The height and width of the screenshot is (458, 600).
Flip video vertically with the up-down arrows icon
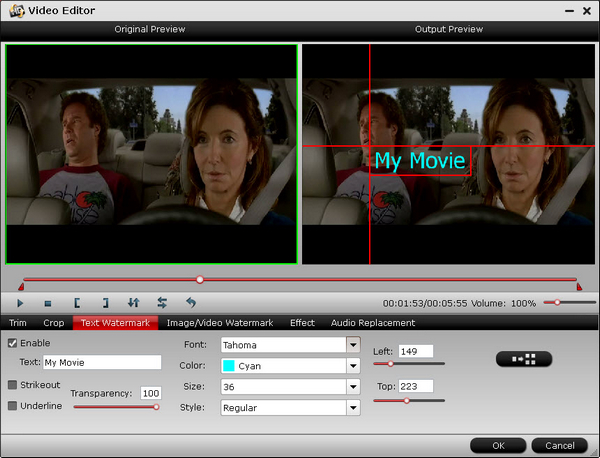click(x=134, y=303)
